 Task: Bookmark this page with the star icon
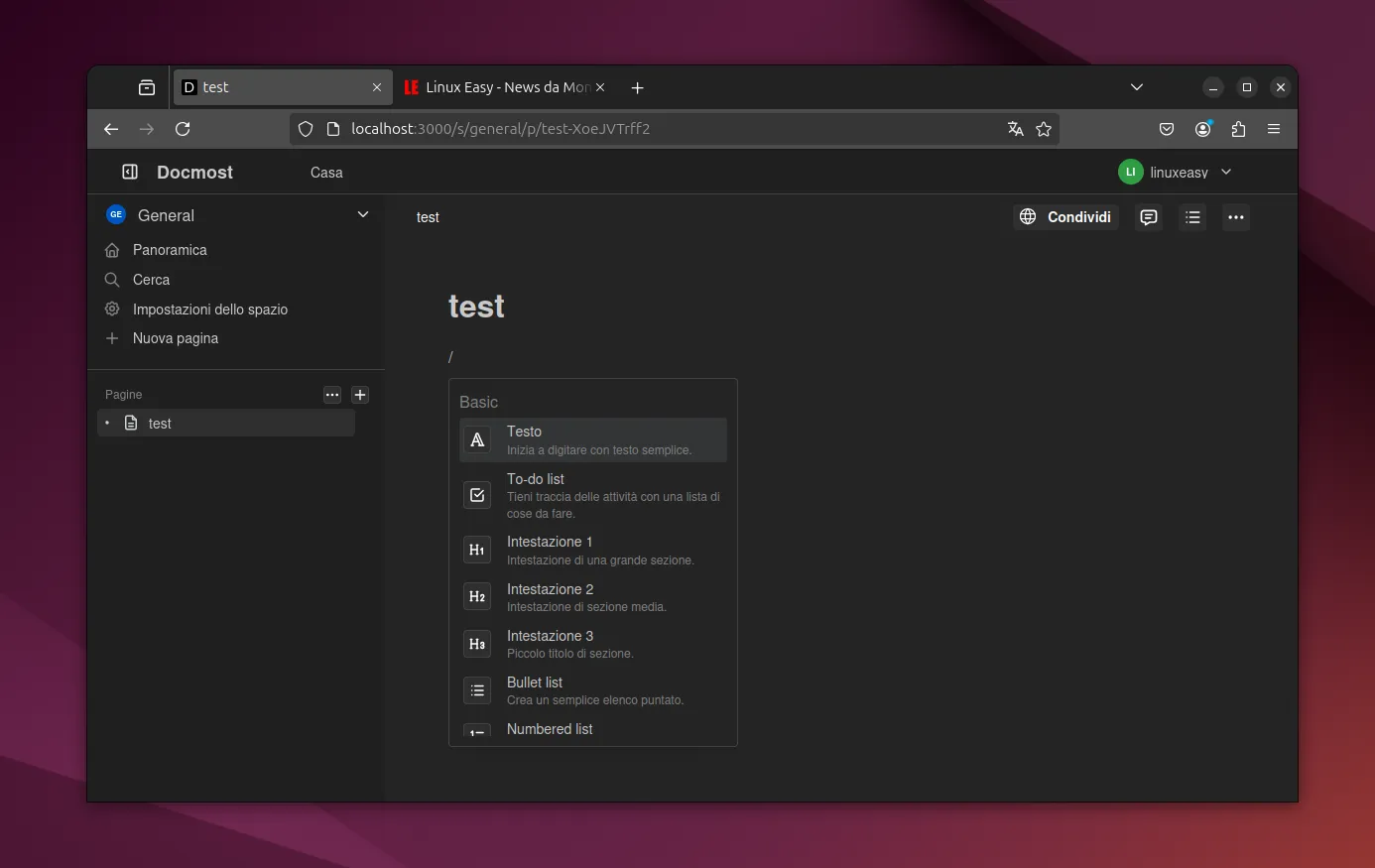click(x=1044, y=129)
